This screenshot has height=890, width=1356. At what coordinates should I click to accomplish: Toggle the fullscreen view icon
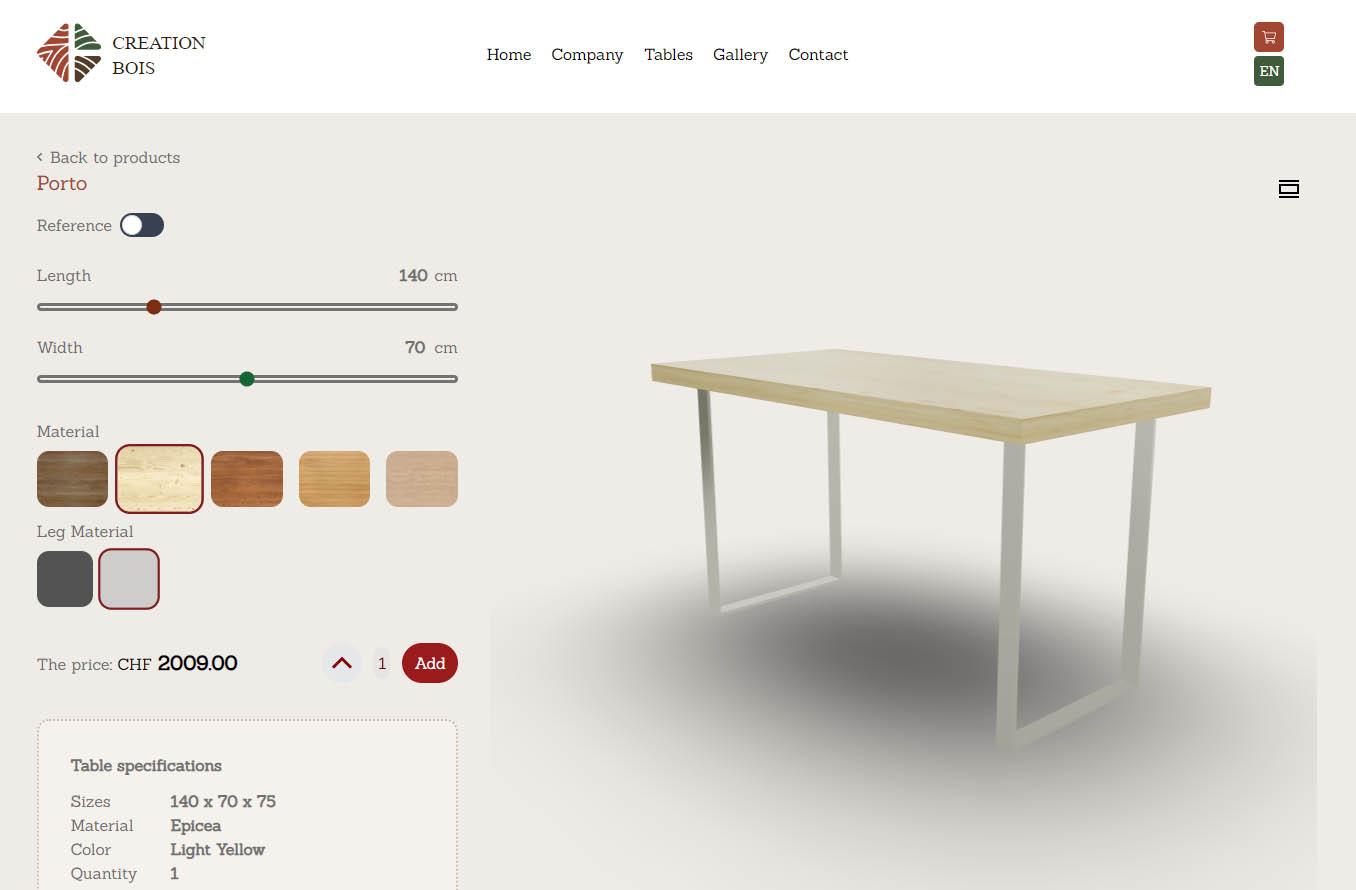1289,189
